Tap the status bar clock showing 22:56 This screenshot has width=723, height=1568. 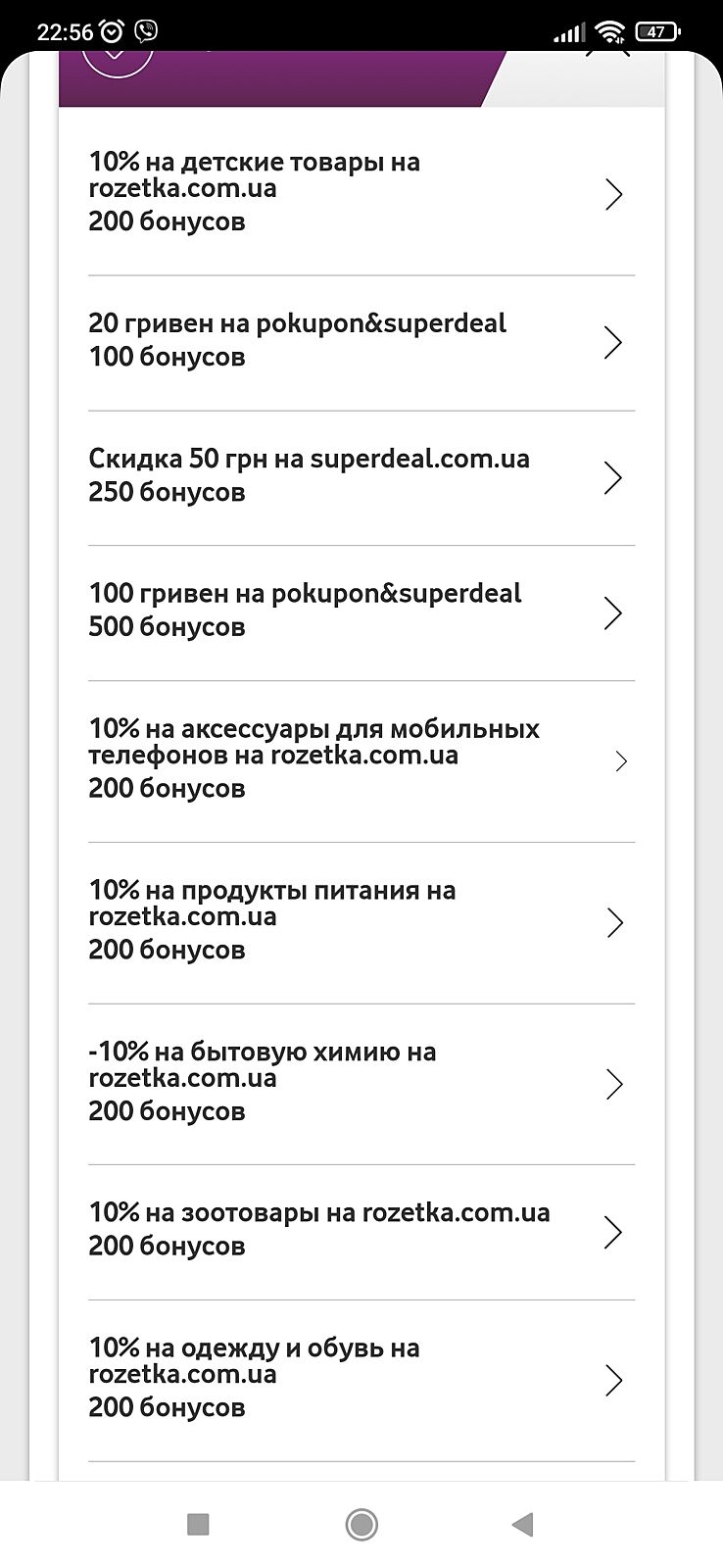[65, 32]
